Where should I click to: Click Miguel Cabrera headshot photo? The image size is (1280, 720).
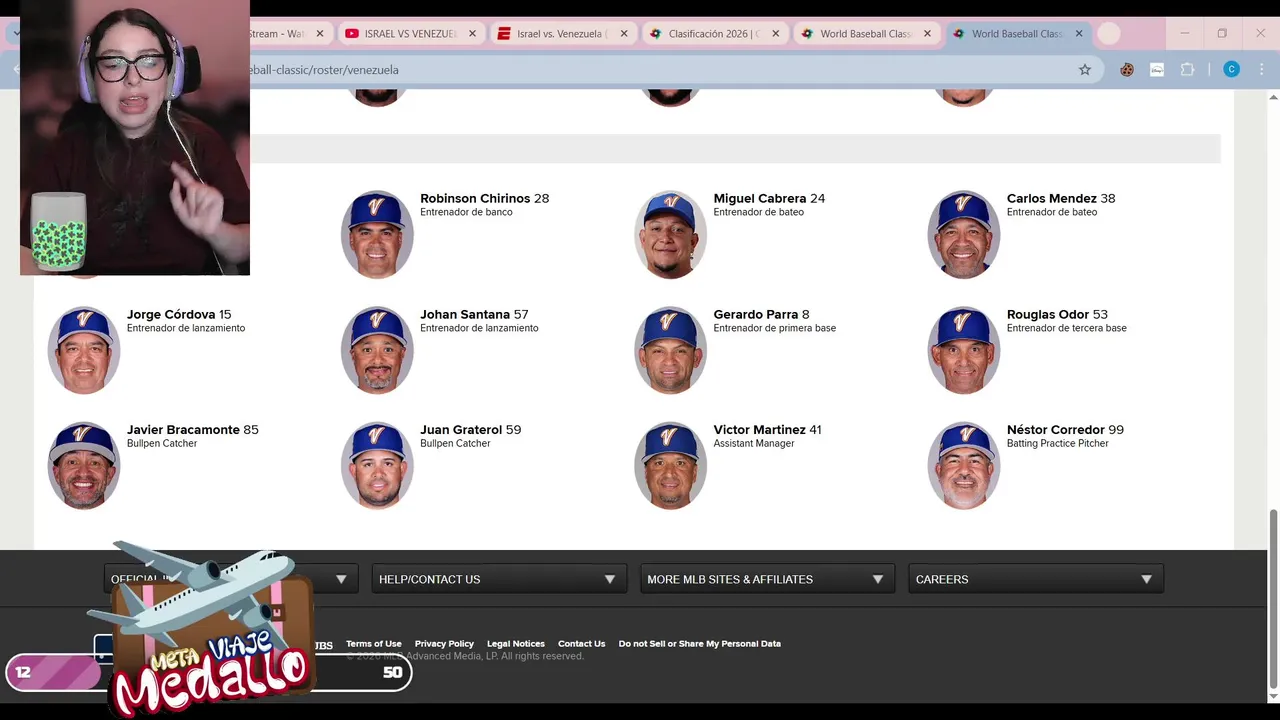click(x=670, y=234)
